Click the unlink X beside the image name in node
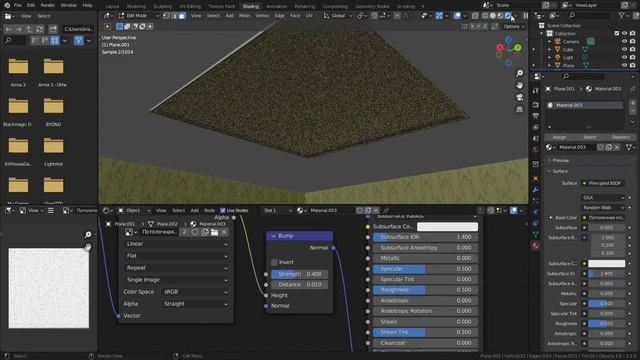640x360 pixels. click(x=224, y=232)
